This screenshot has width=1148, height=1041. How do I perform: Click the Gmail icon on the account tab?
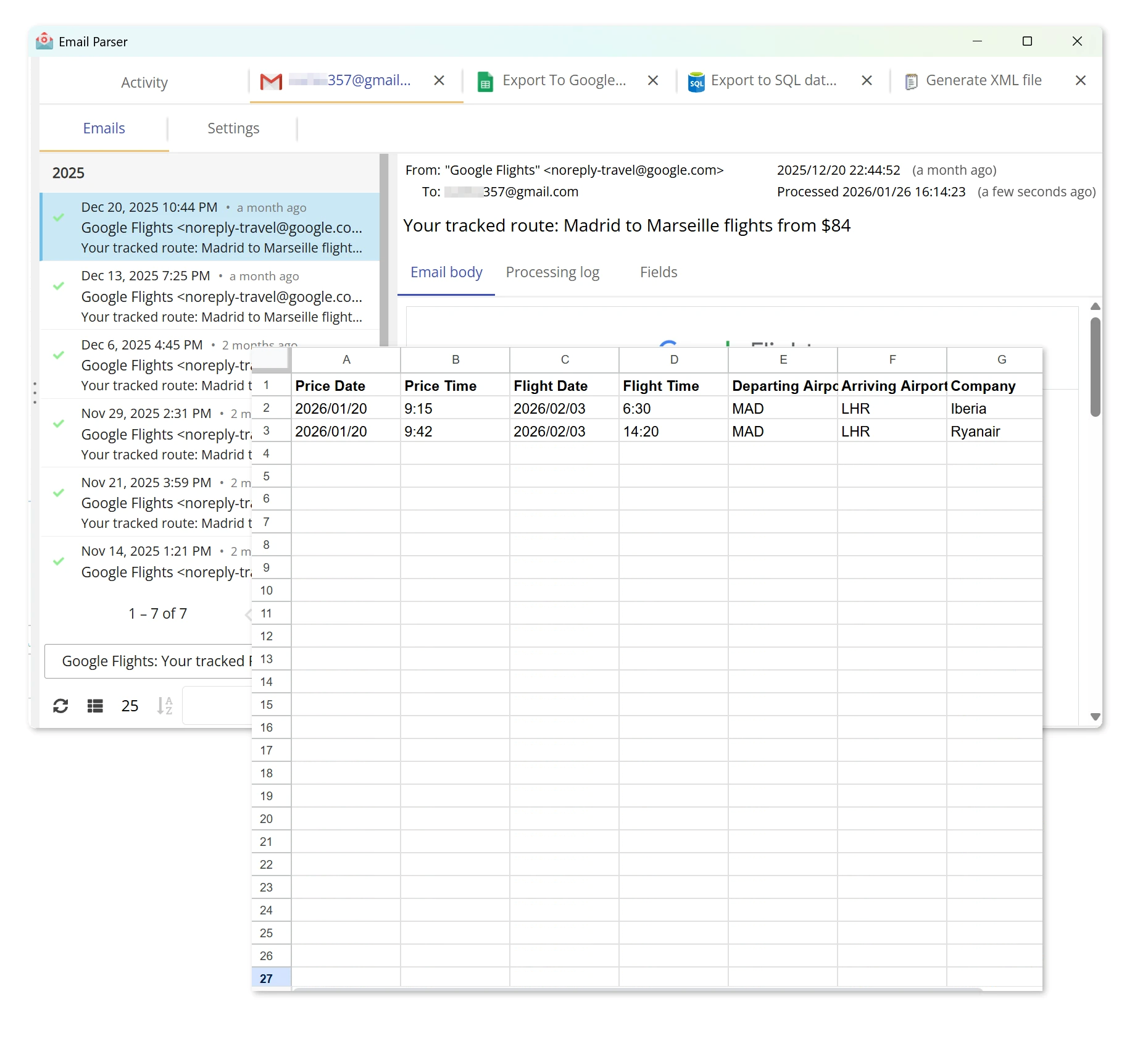tap(270, 80)
